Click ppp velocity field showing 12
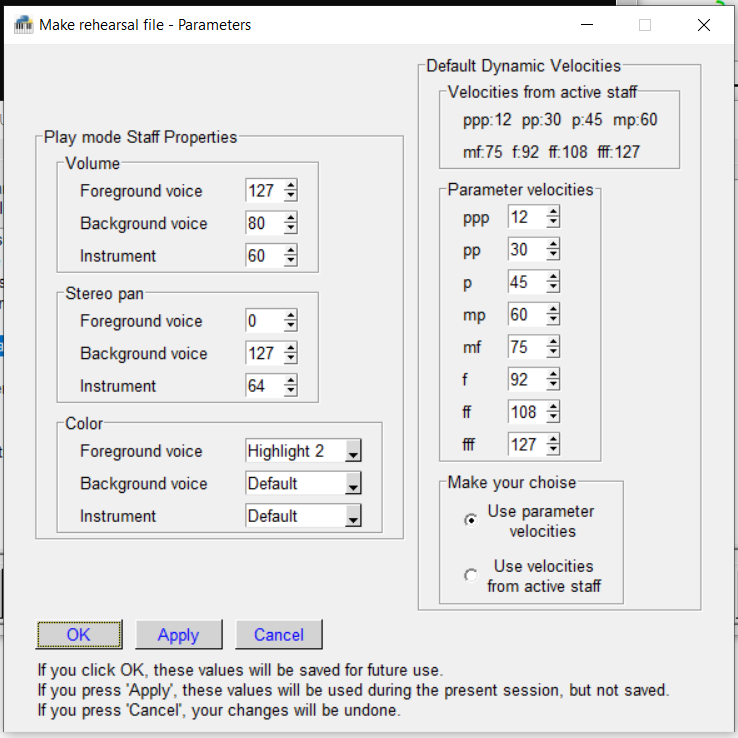Image resolution: width=738 pixels, height=738 pixels. [x=528, y=217]
